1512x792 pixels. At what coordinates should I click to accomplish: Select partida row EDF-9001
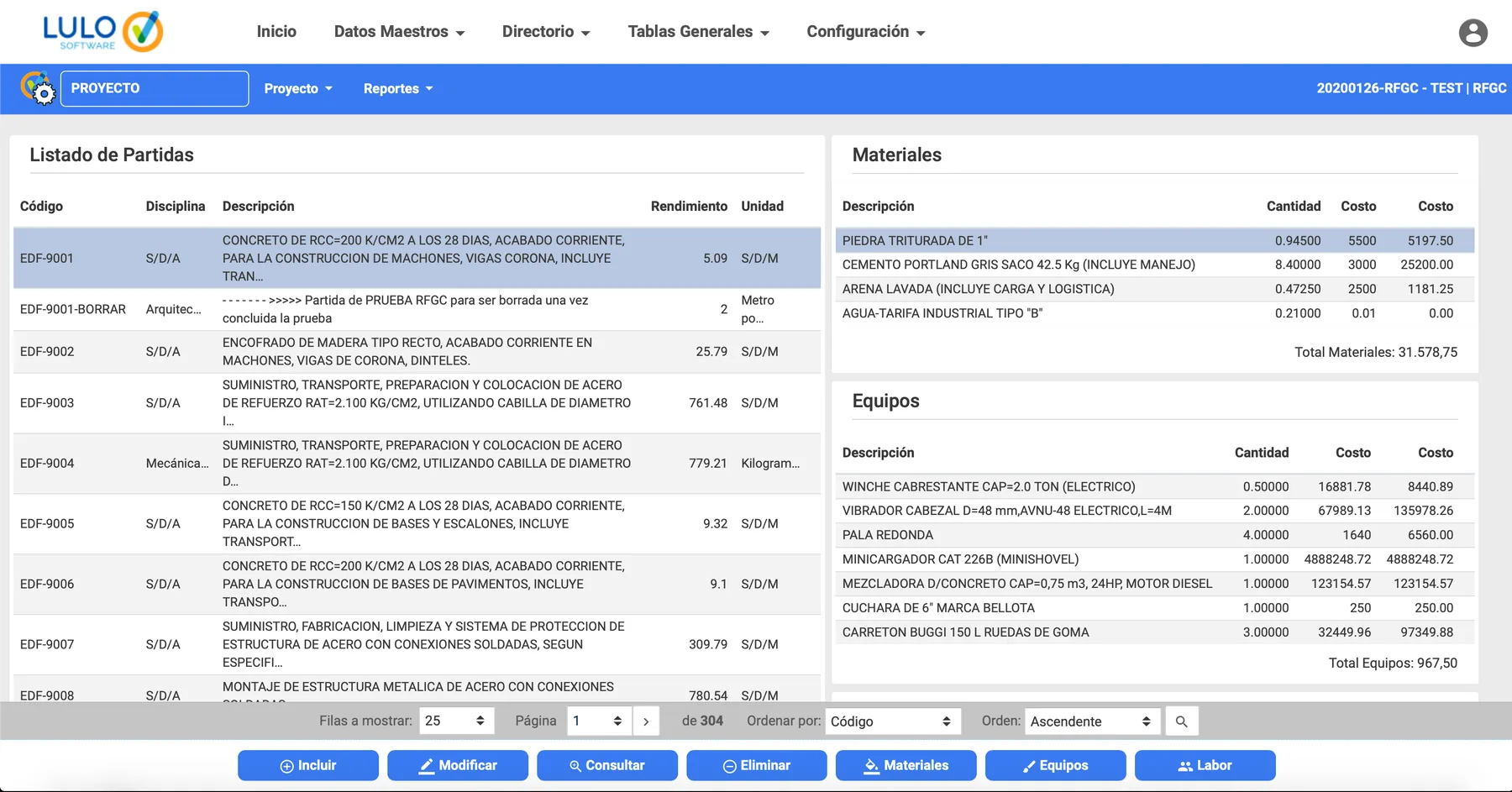point(417,258)
